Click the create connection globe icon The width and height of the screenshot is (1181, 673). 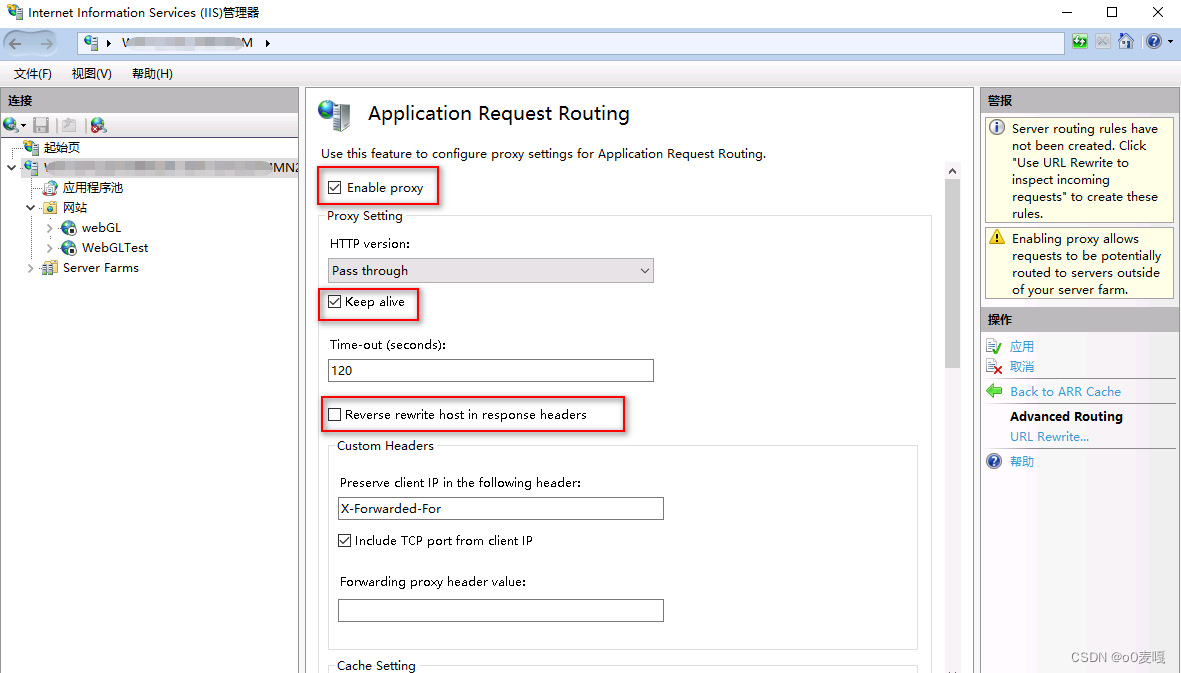click(x=11, y=125)
